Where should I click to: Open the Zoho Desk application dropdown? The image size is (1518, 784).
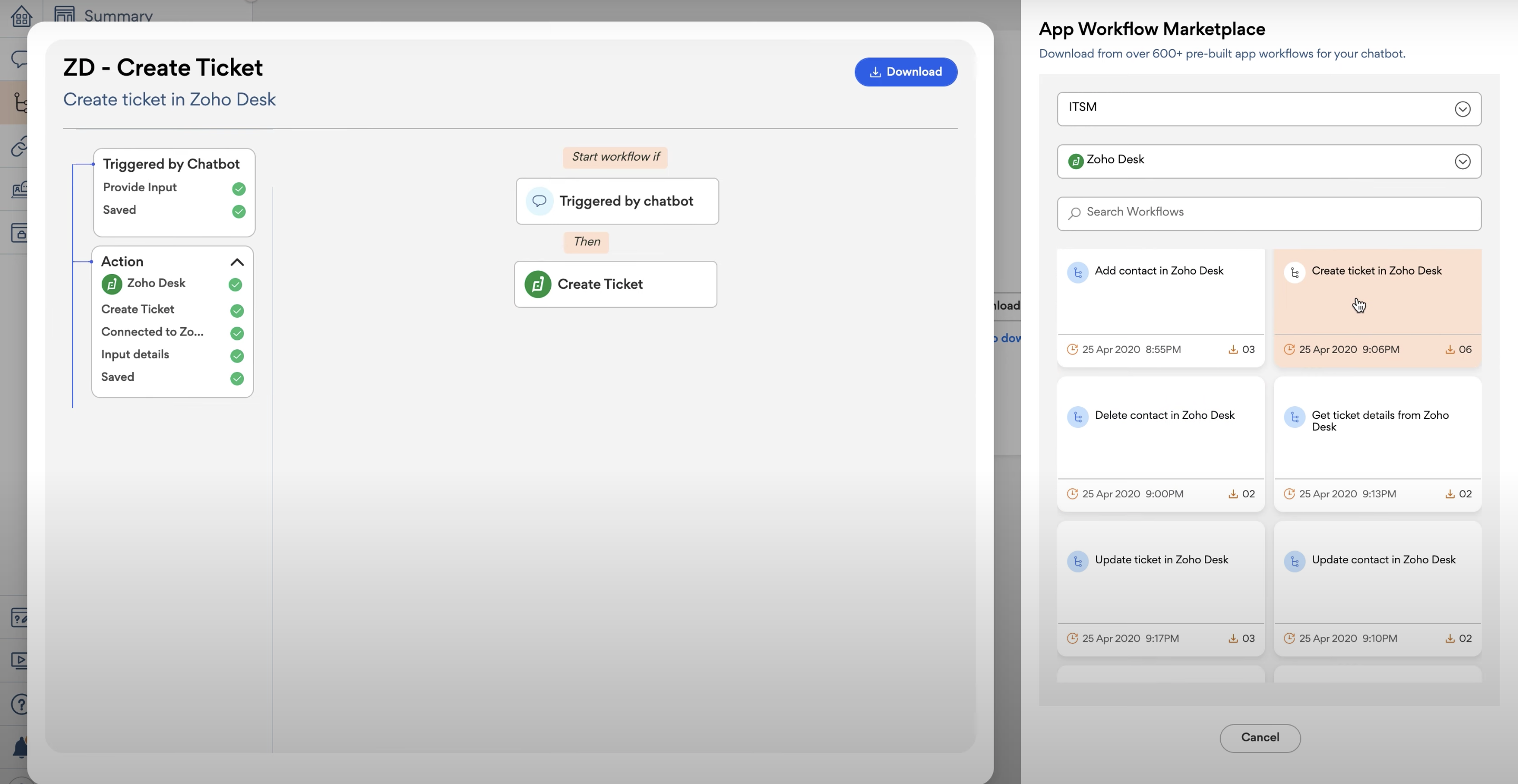tap(1268, 161)
